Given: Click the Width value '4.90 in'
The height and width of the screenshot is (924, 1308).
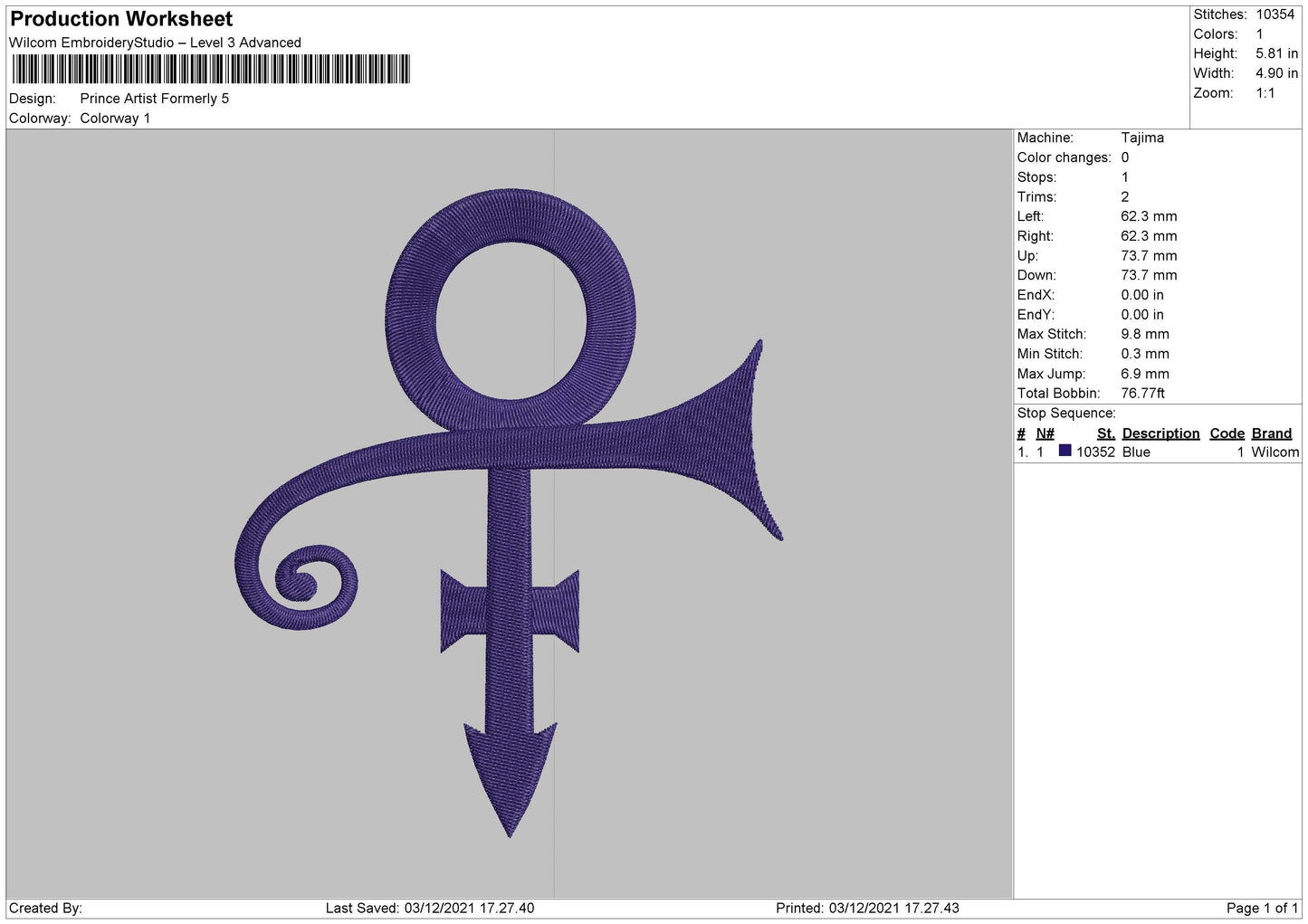Looking at the screenshot, I should point(1276,73).
